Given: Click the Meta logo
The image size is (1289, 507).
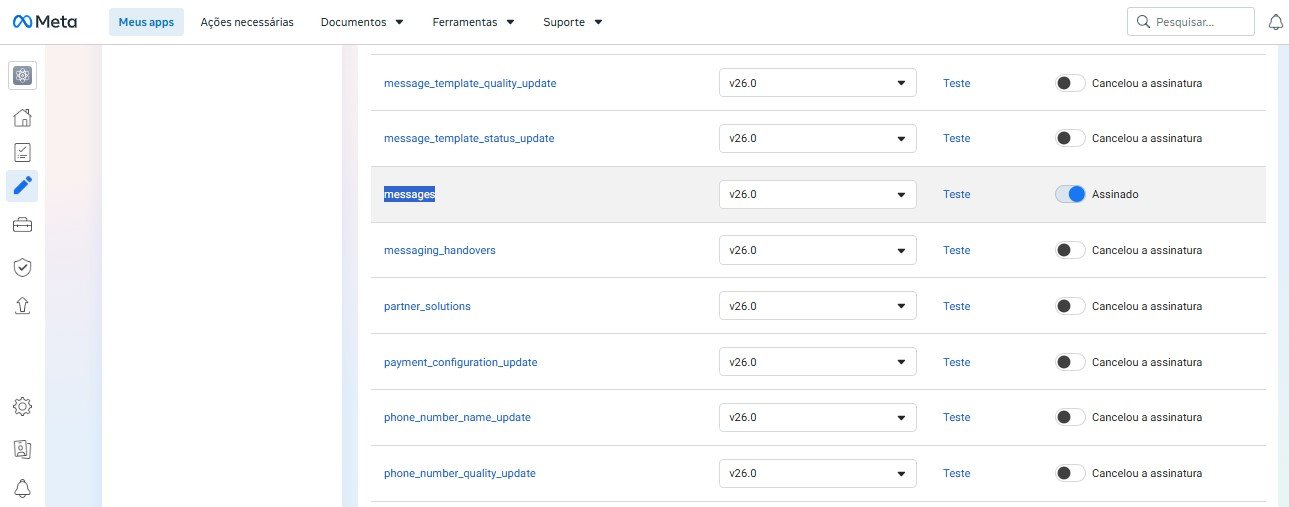Looking at the screenshot, I should [x=44, y=22].
